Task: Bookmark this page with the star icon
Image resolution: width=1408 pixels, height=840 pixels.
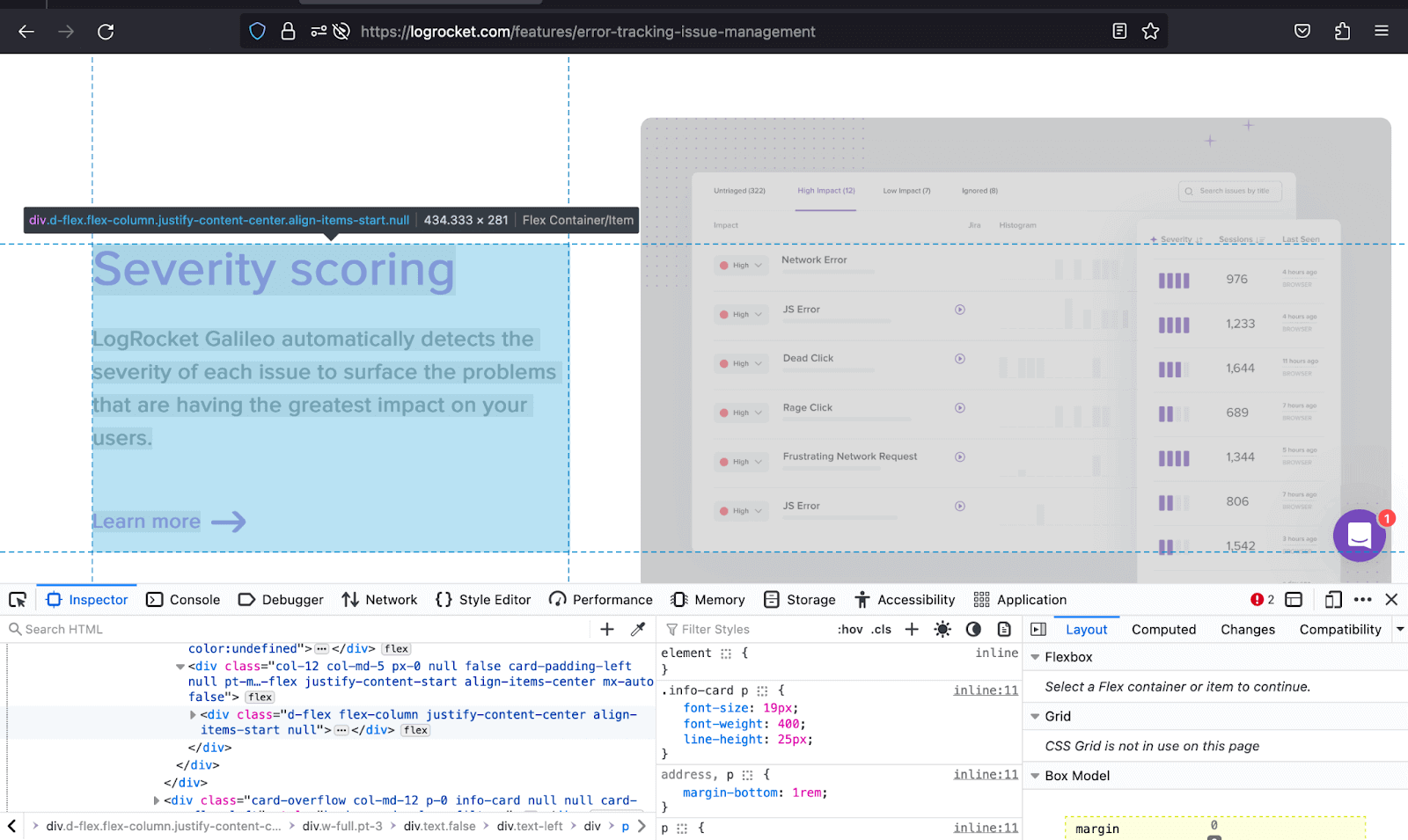Action: [x=1150, y=32]
